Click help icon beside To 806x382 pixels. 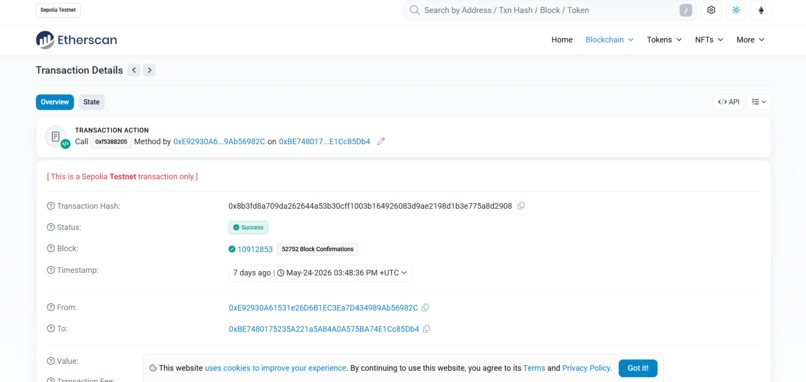(x=50, y=329)
